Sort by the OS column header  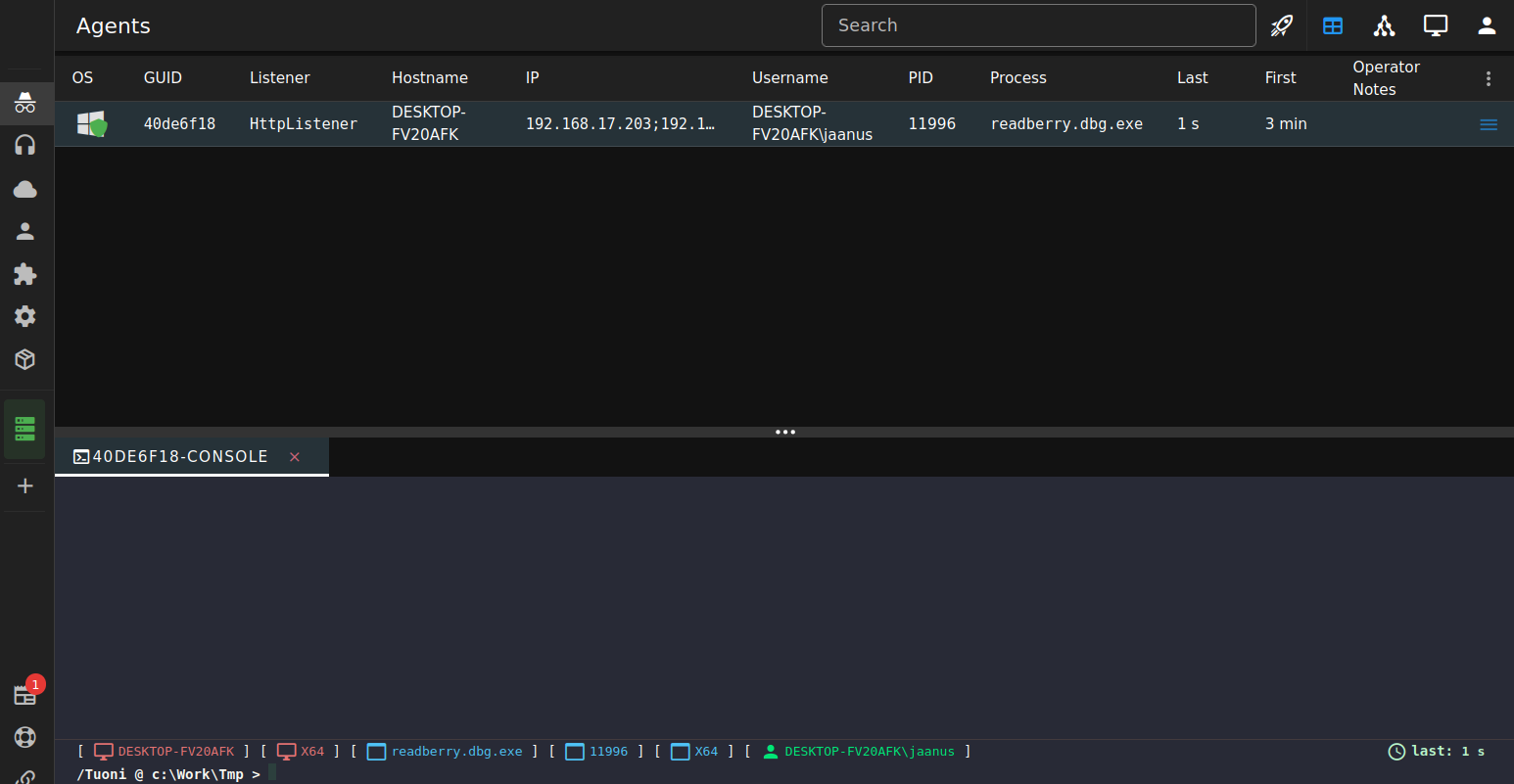pyautogui.click(x=83, y=78)
